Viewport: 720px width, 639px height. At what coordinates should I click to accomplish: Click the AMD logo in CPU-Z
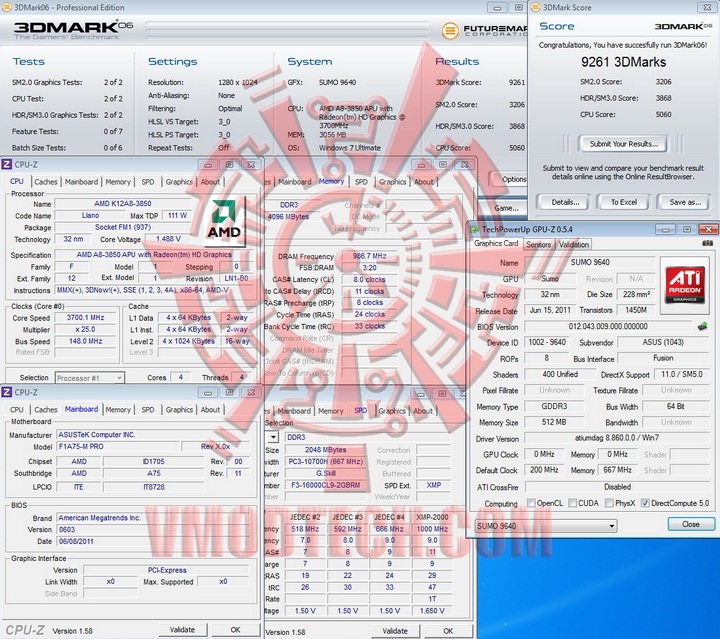click(x=223, y=222)
